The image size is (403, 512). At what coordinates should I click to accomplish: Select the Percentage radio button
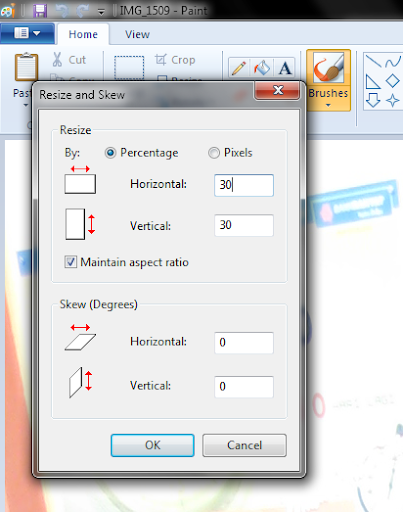pos(110,153)
